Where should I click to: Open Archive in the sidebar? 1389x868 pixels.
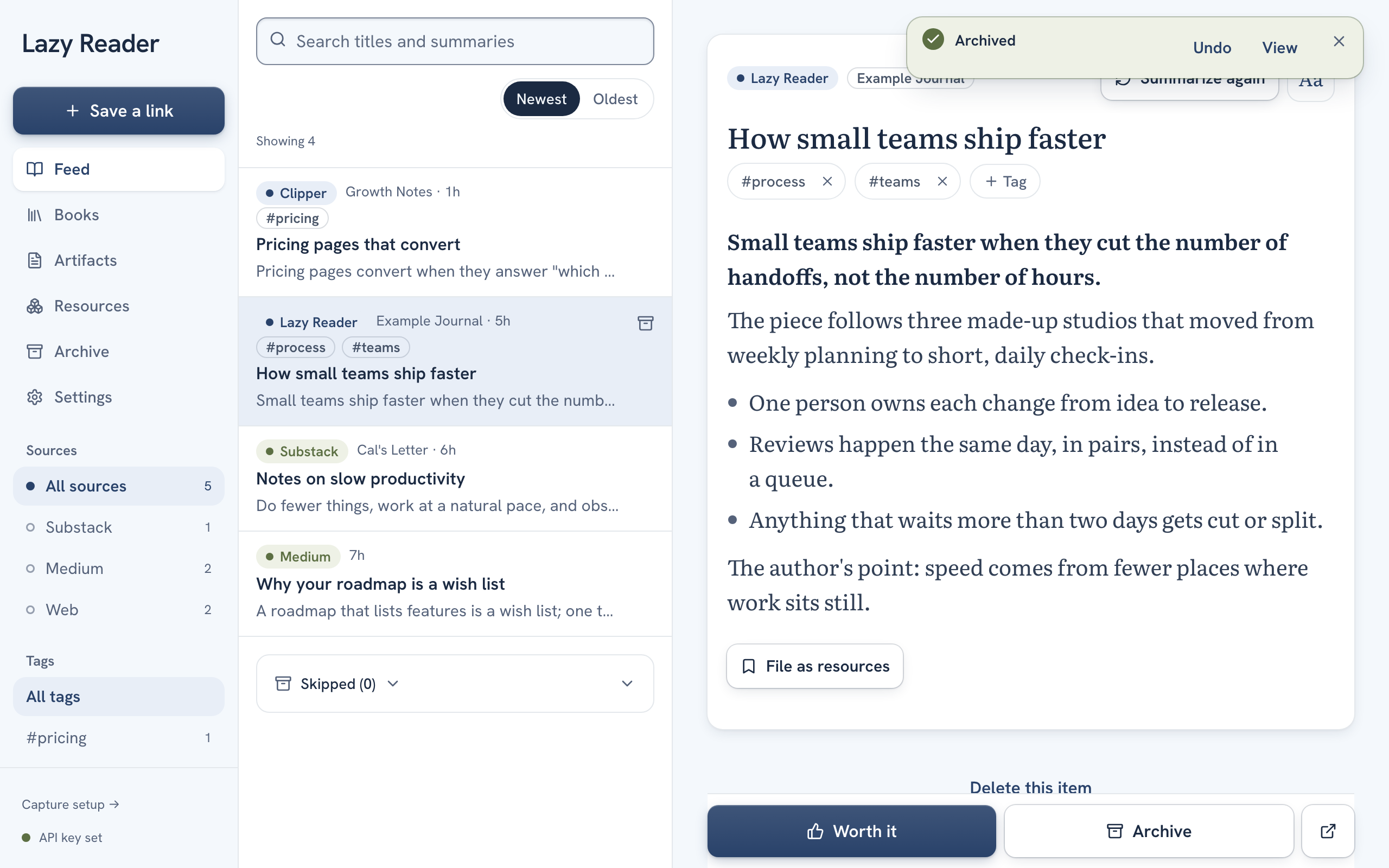(119, 352)
